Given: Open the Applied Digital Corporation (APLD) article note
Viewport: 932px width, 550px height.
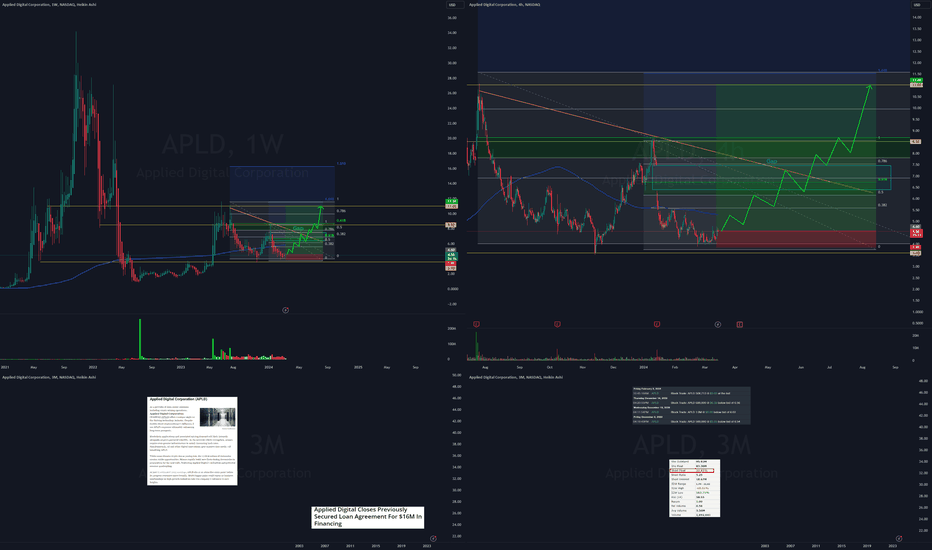Looking at the screenshot, I should click(192, 441).
